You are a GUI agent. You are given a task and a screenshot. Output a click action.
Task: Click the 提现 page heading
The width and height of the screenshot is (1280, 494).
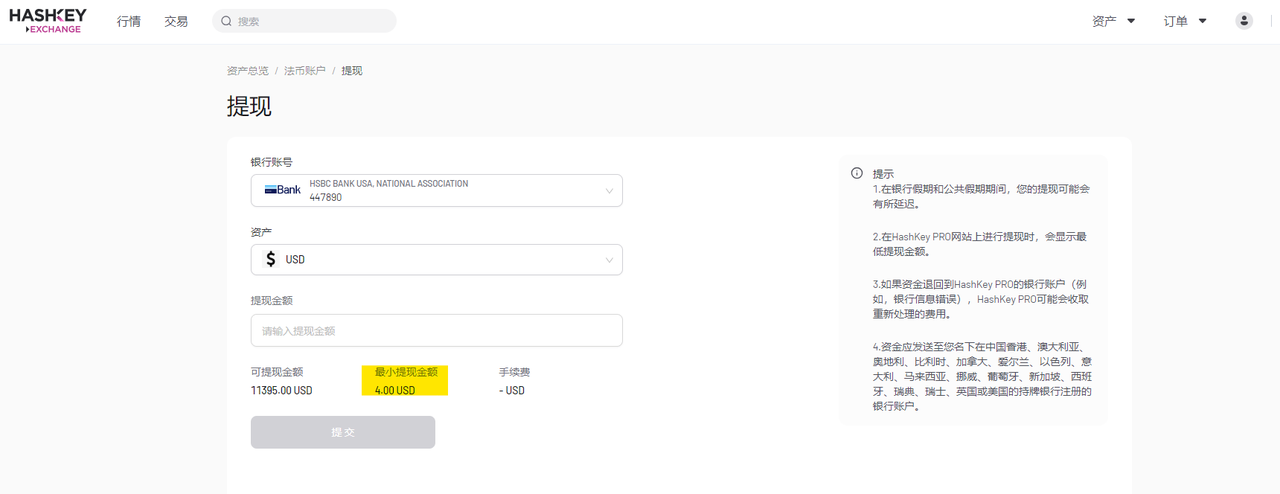[x=250, y=106]
